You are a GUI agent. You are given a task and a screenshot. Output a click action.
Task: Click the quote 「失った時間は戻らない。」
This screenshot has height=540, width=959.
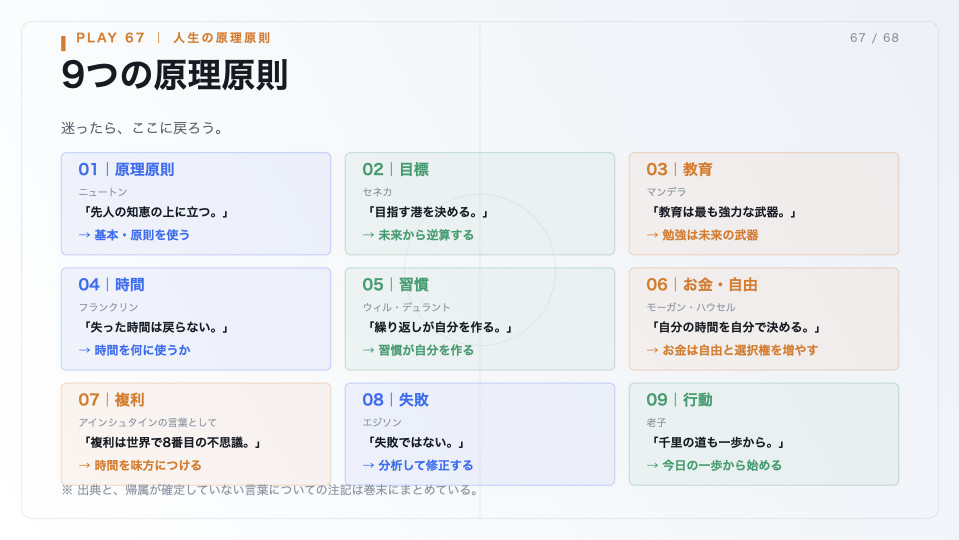[155, 327]
